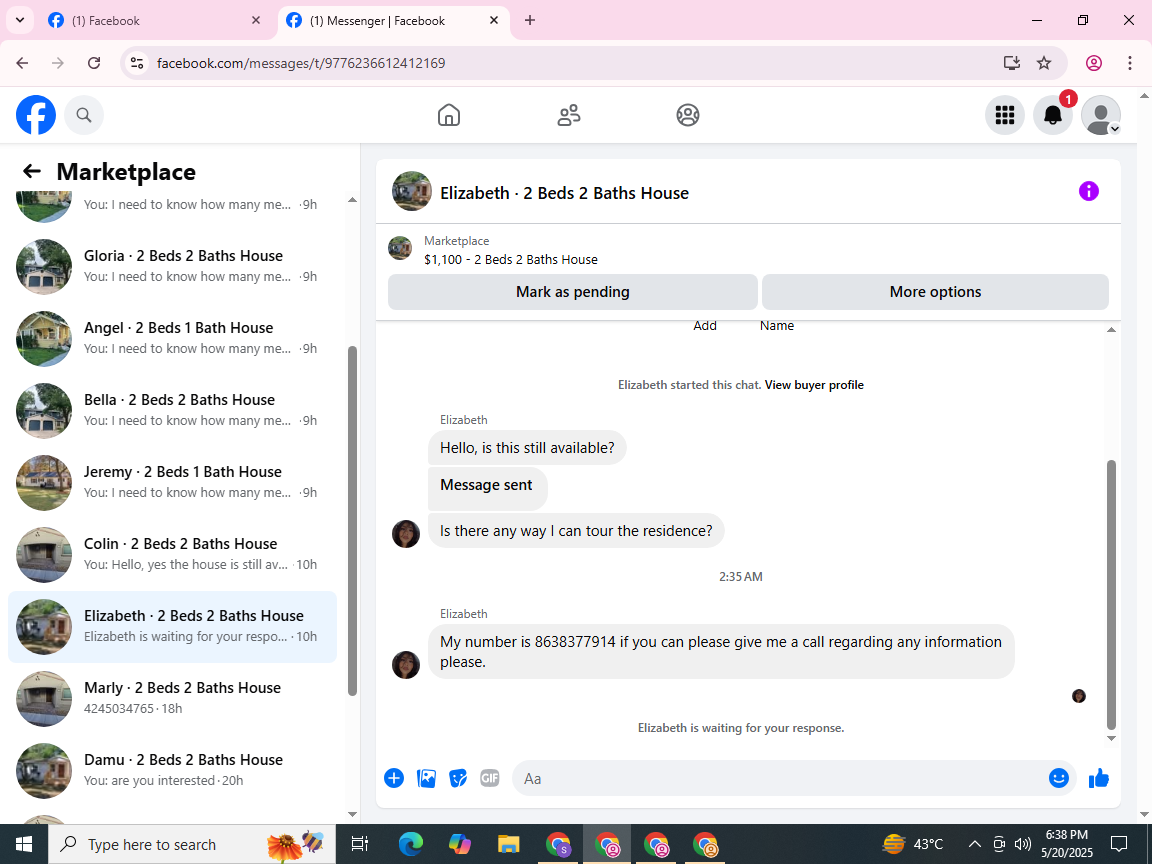This screenshot has width=1152, height=864.
Task: Open Task View on the taskbar
Action: (x=360, y=844)
